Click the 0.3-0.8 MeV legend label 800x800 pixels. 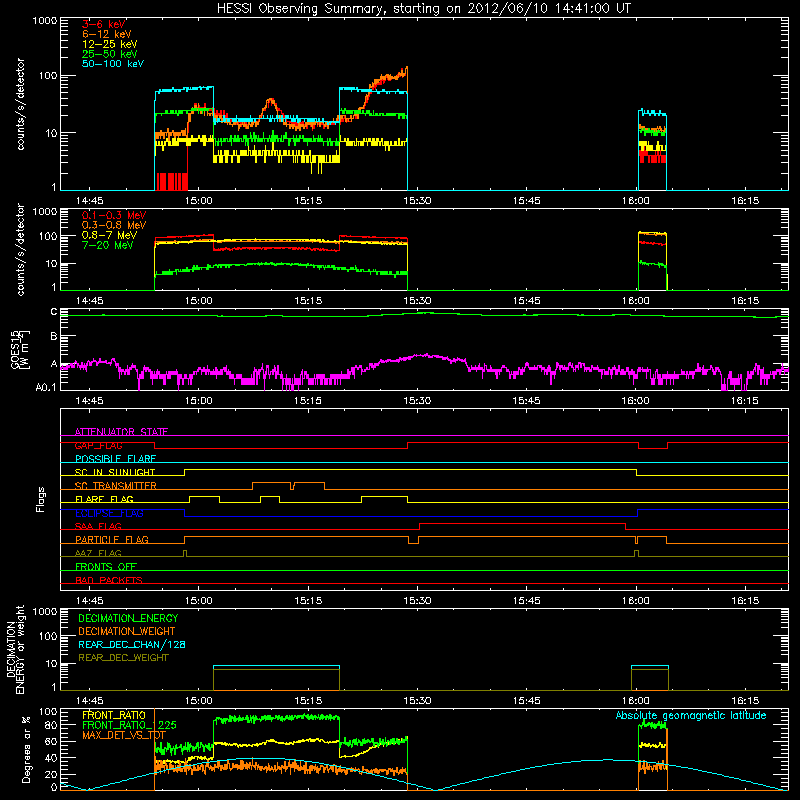114,225
